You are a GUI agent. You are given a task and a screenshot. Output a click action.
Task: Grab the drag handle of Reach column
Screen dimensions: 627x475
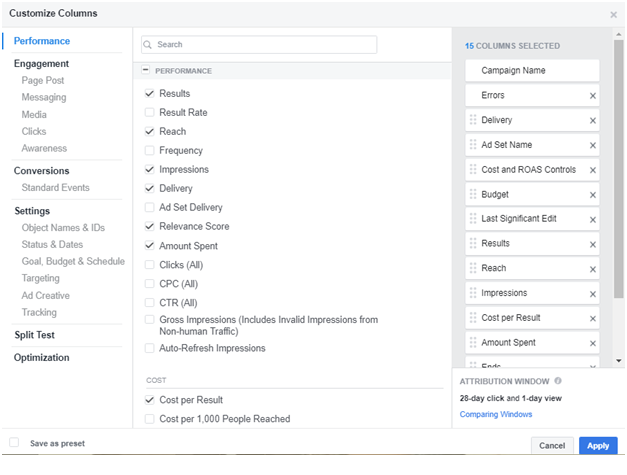tap(473, 268)
